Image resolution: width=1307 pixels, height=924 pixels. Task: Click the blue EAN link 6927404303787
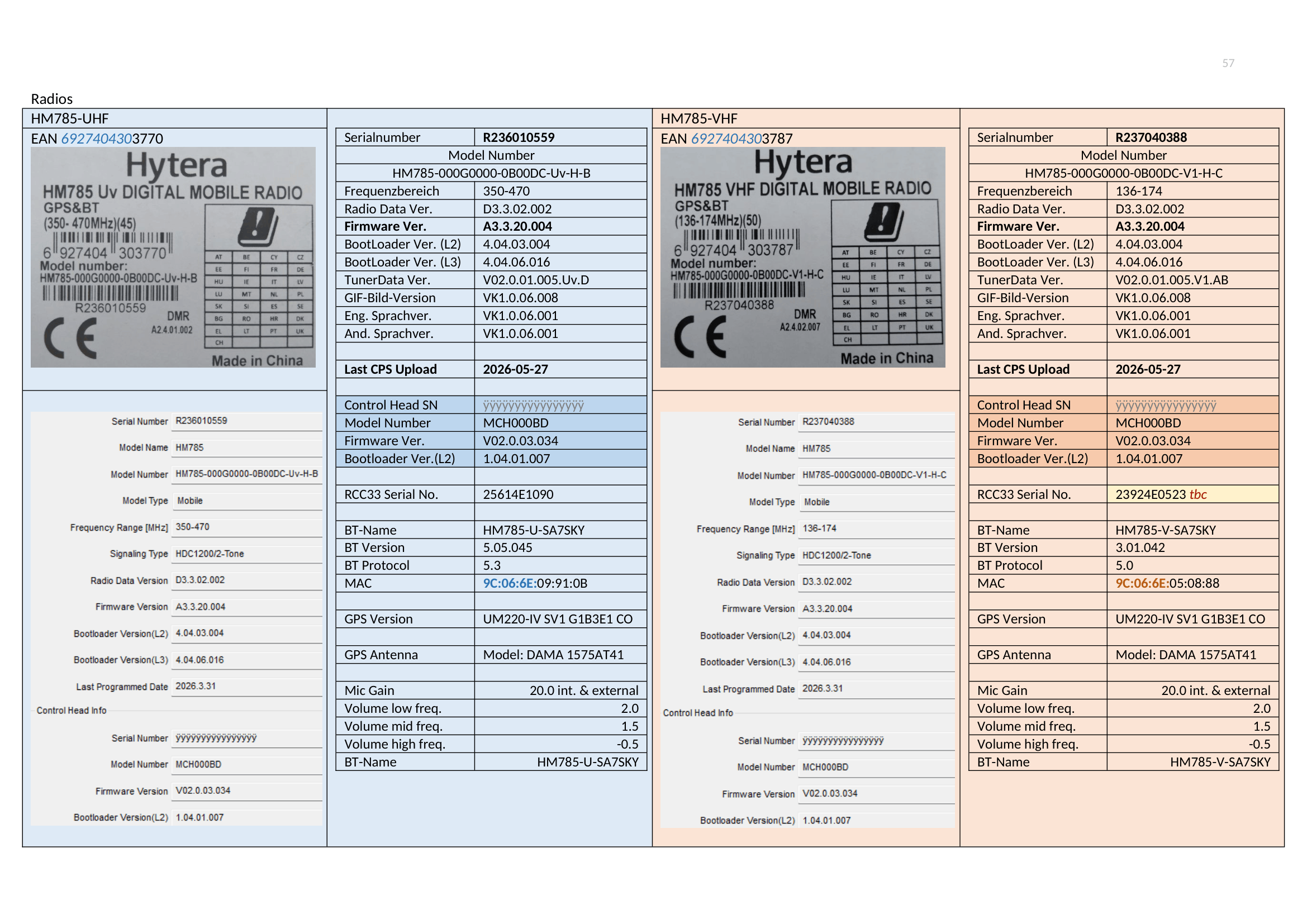tap(726, 138)
